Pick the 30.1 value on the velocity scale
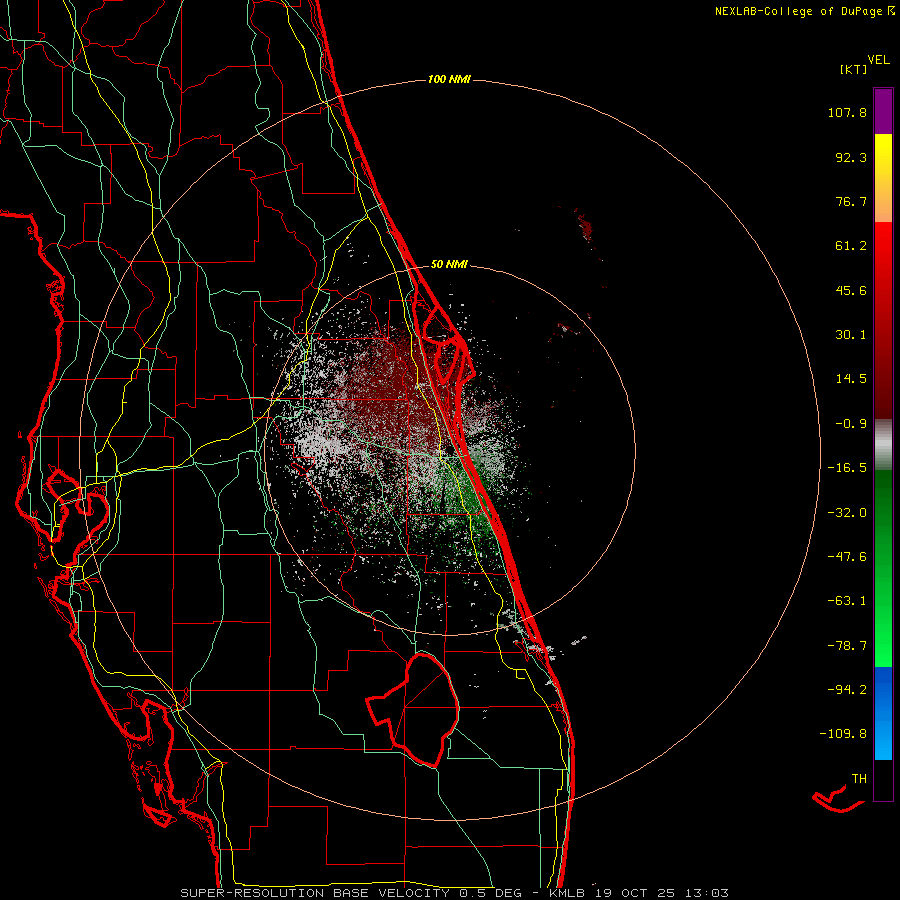Viewport: 900px width, 900px height. click(x=851, y=335)
